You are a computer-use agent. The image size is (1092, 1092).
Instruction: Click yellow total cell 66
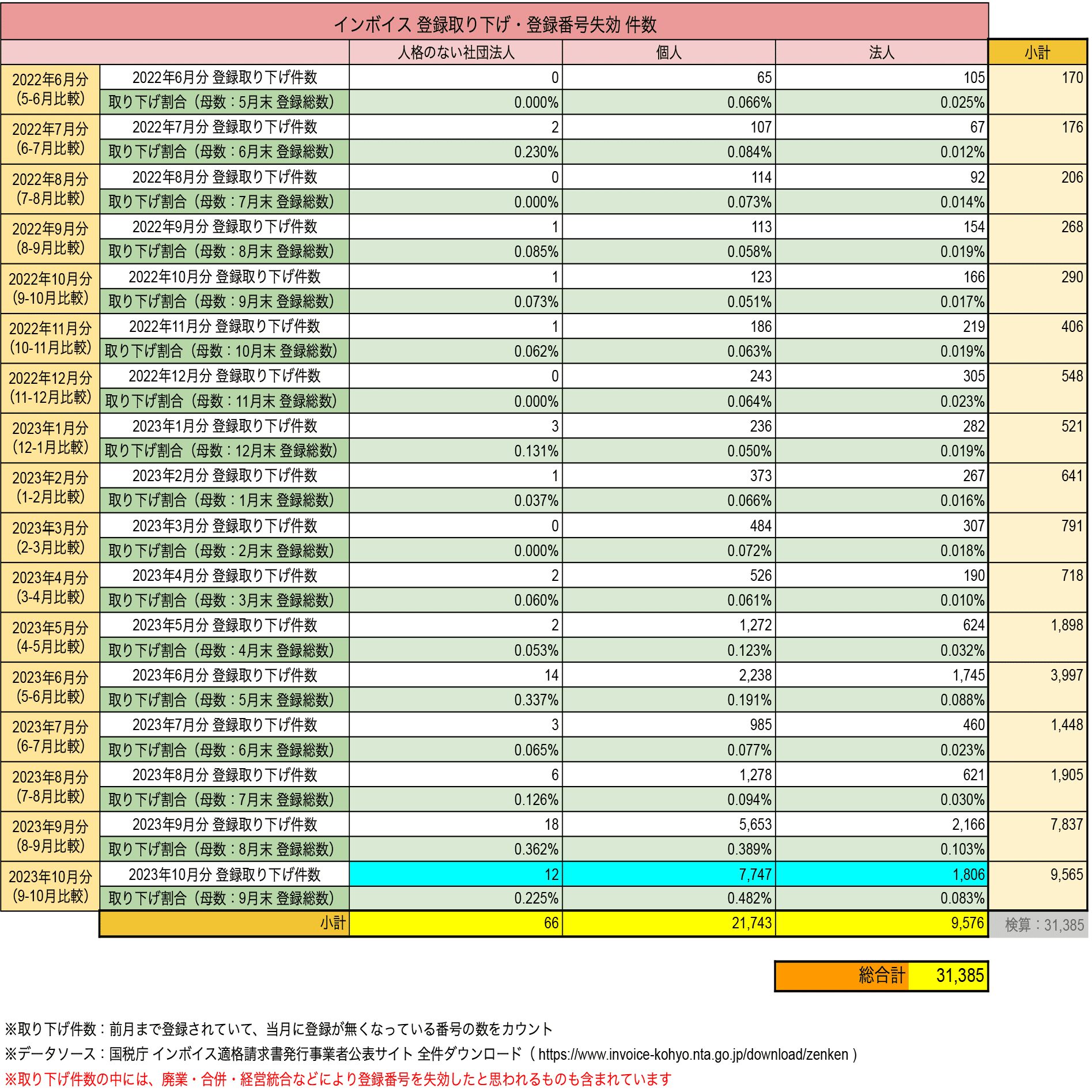coord(456,923)
